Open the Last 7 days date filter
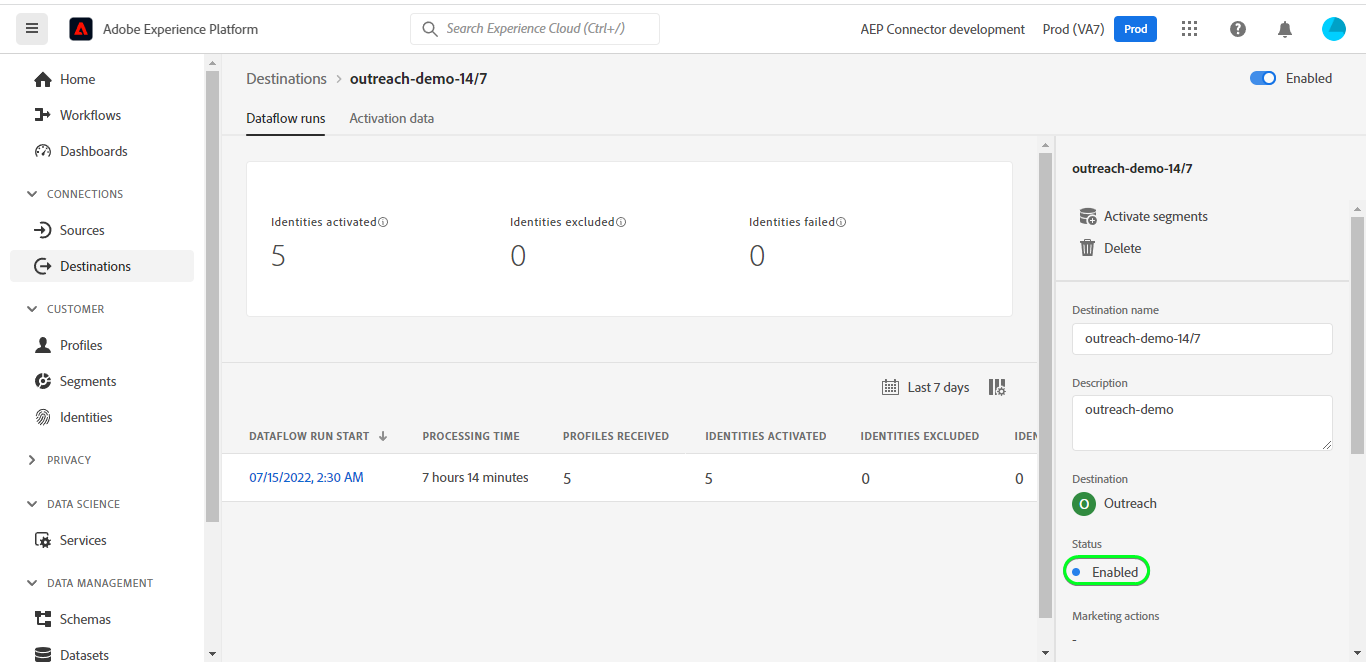1366x662 pixels. click(x=926, y=387)
